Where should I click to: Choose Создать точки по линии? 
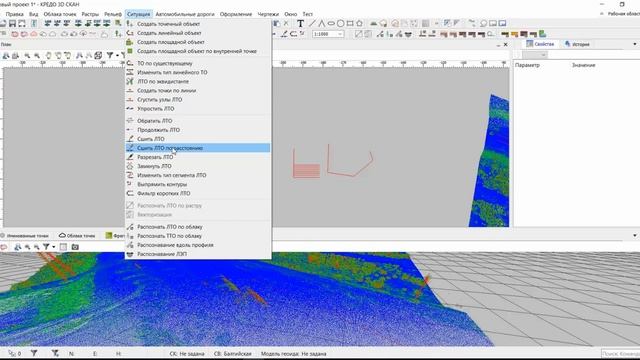(198, 91)
